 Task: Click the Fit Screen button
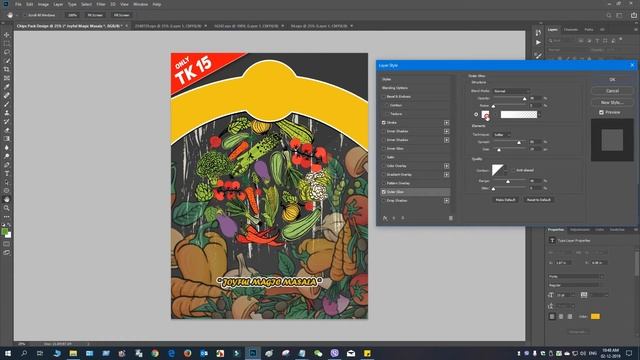coord(95,15)
